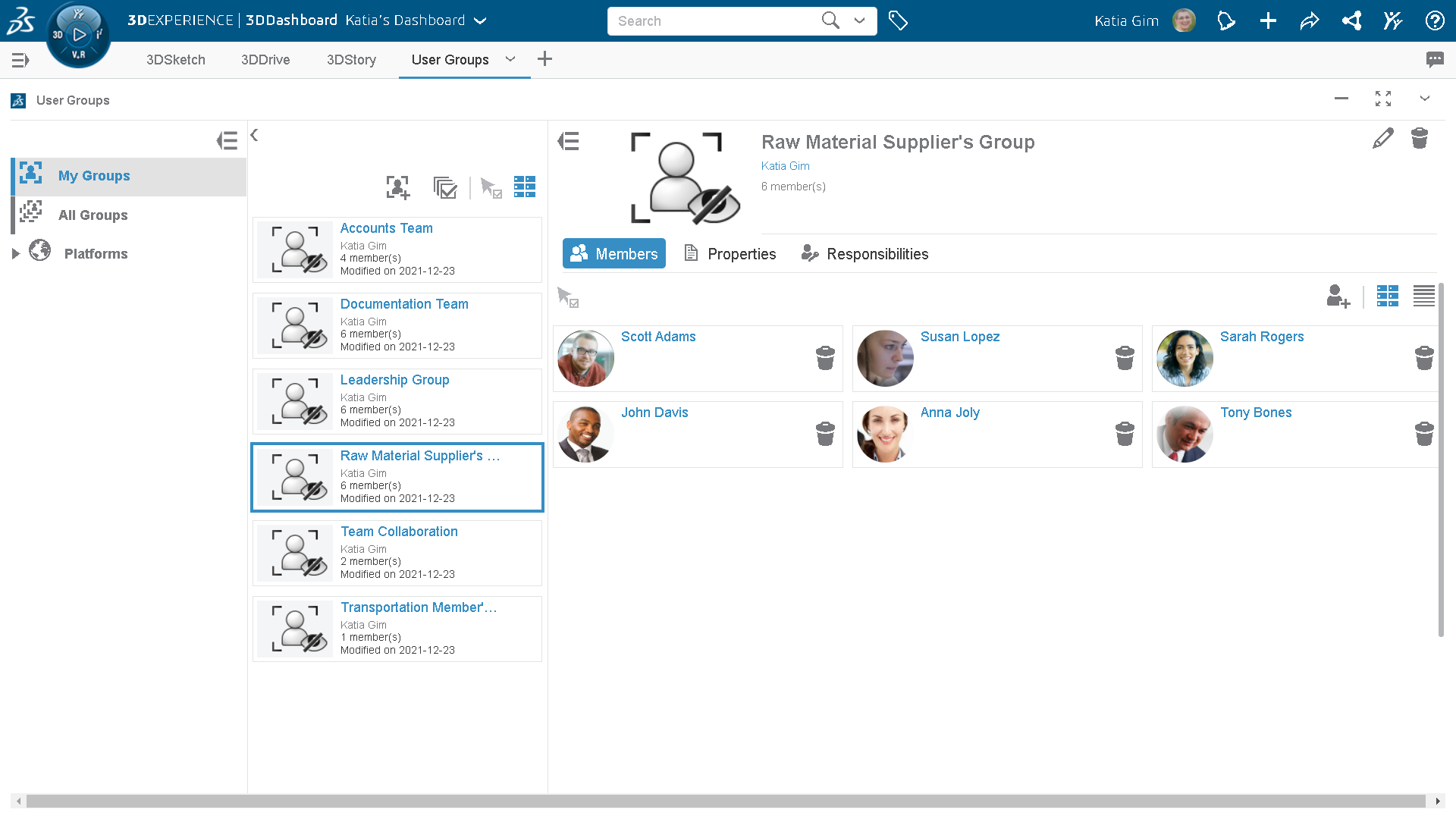Select the Leadership Group card
Viewport: 1456px width, 819px height.
click(x=397, y=401)
